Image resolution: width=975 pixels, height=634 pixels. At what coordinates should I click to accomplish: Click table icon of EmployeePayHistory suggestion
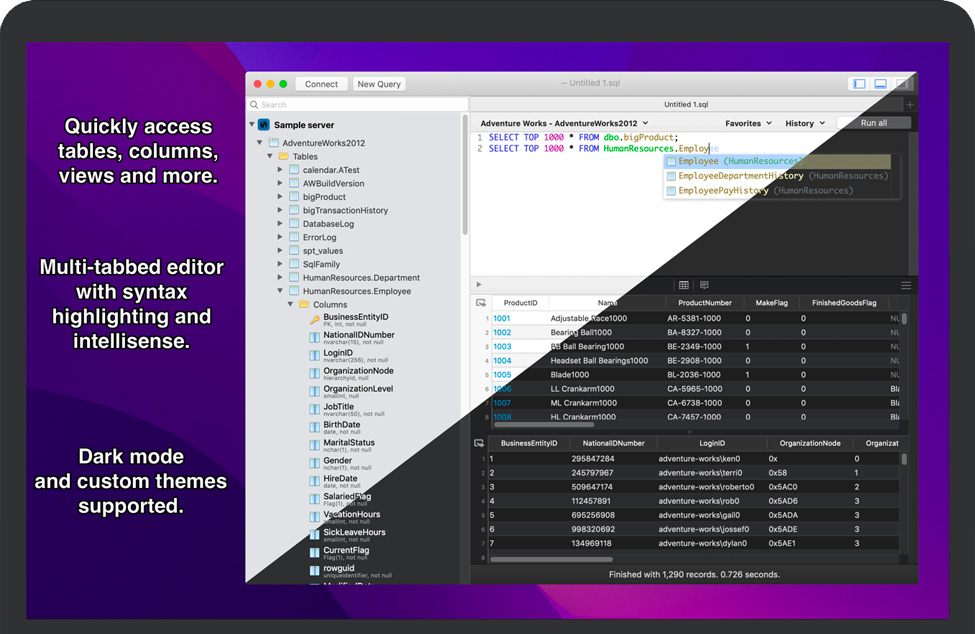point(671,191)
